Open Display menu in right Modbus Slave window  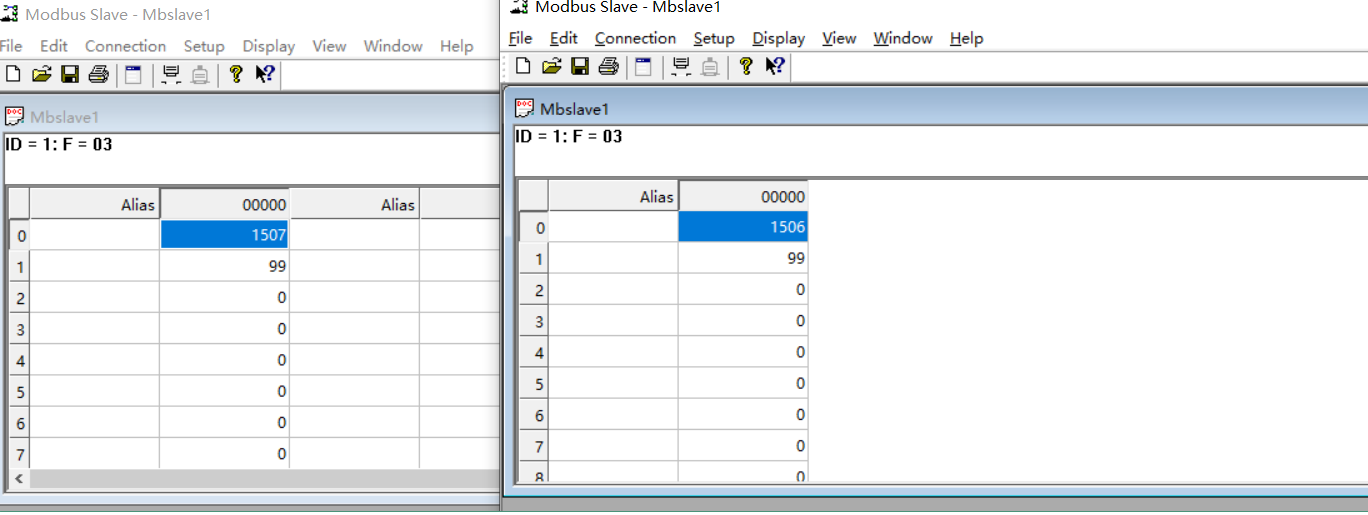(779, 38)
